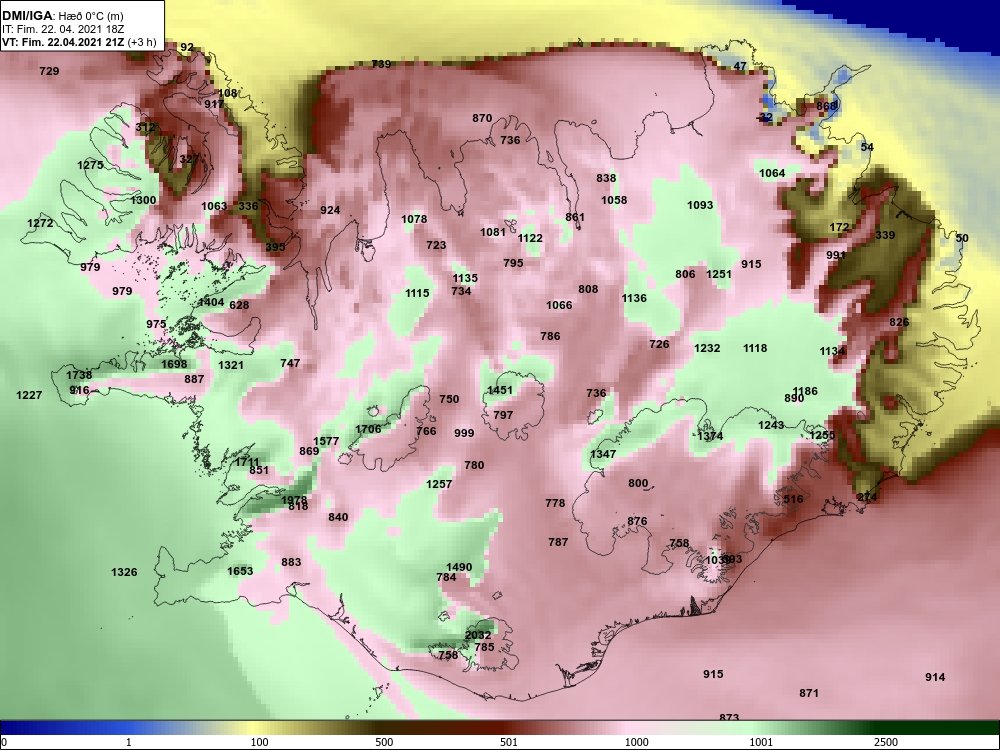
Task: Select the value 1257
Action: [x=439, y=485]
